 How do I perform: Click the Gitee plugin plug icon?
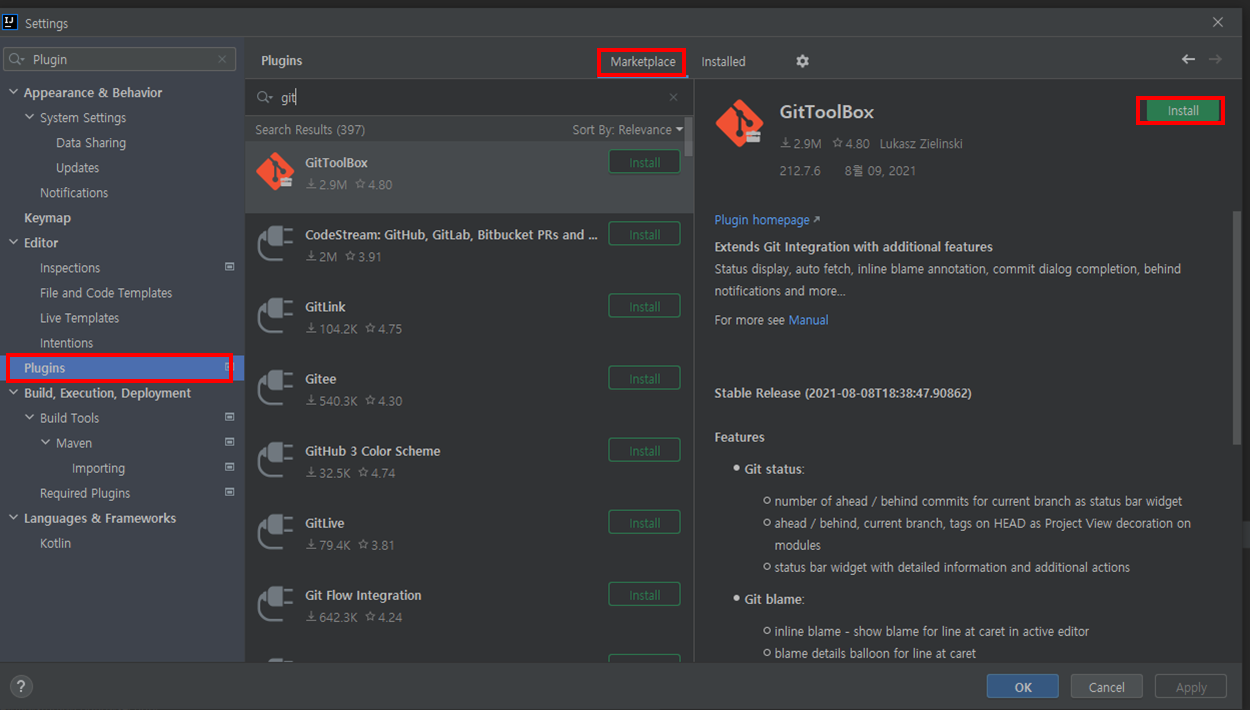coord(275,388)
